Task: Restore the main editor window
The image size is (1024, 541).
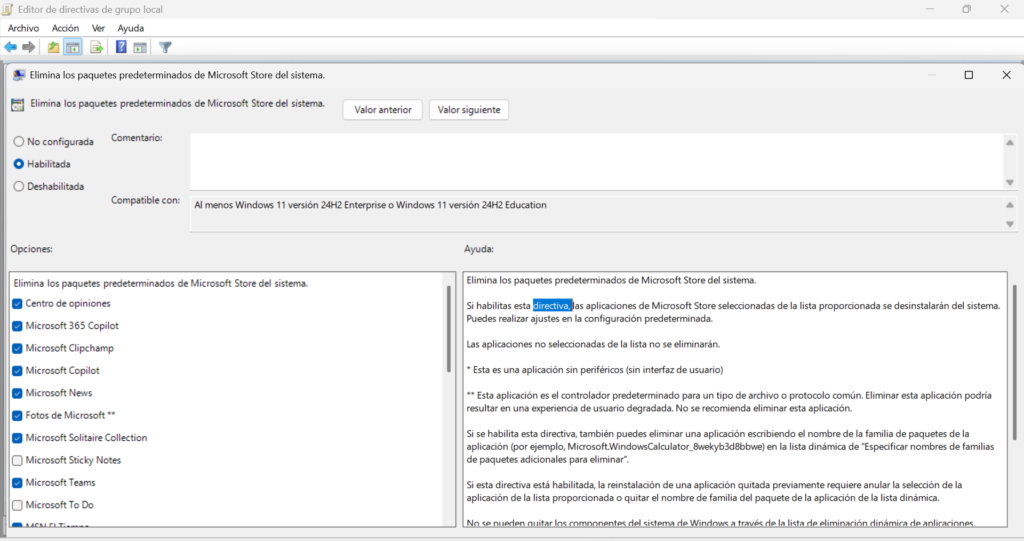Action: click(967, 9)
